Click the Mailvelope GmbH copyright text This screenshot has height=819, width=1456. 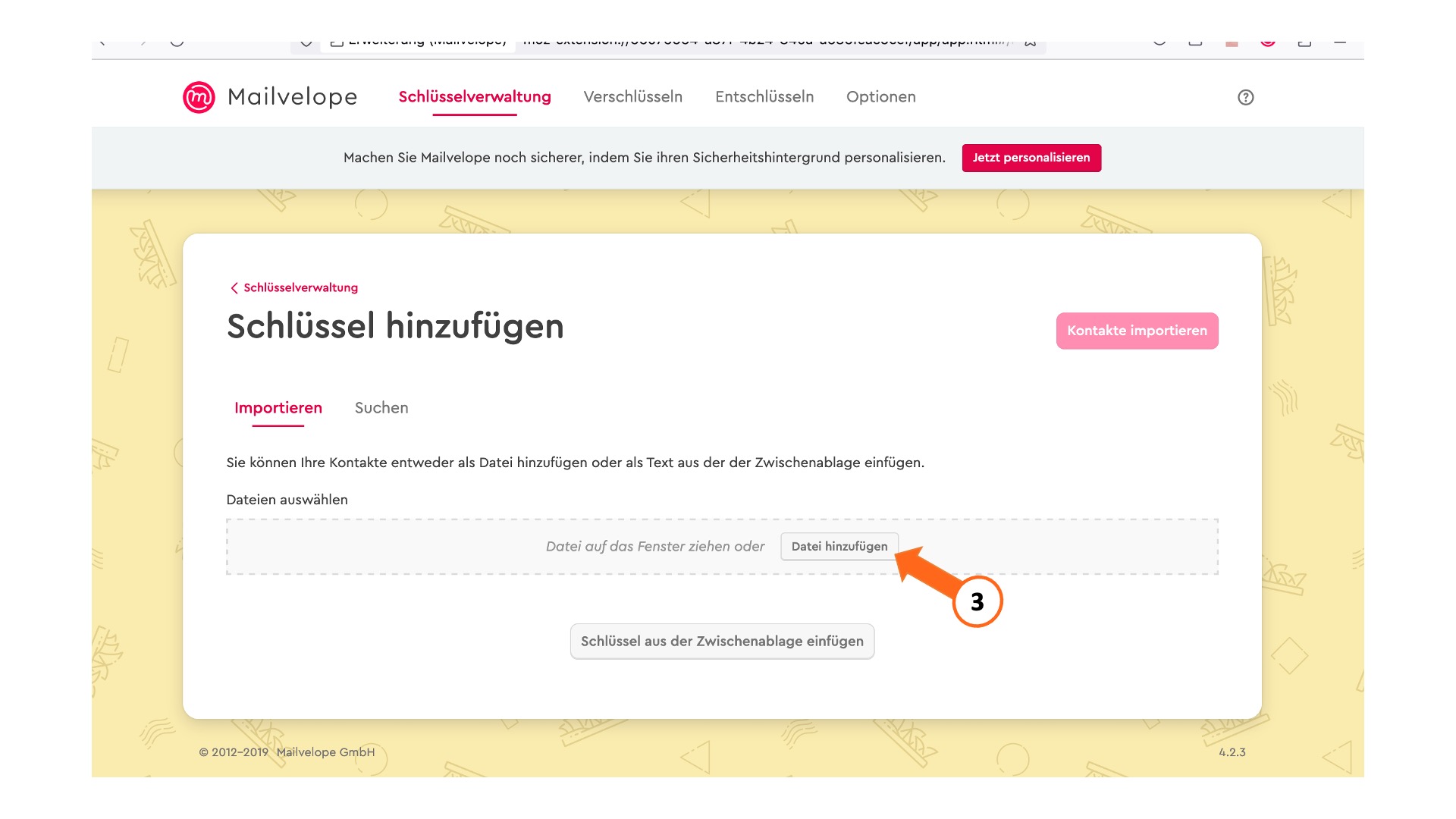287,752
